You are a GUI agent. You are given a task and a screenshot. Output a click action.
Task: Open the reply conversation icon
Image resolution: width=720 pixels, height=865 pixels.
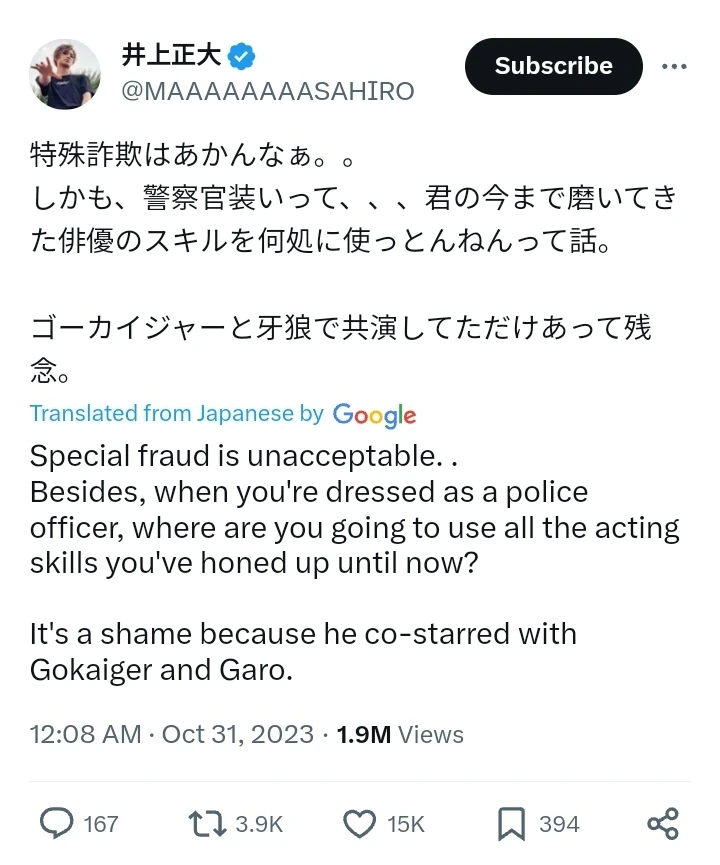(57, 824)
